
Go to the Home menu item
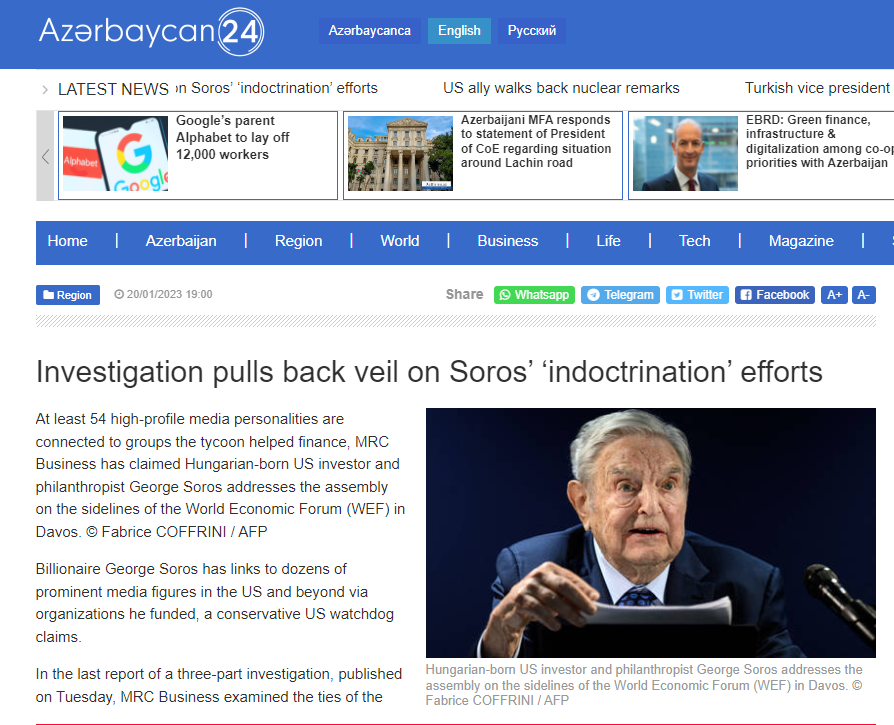67,241
